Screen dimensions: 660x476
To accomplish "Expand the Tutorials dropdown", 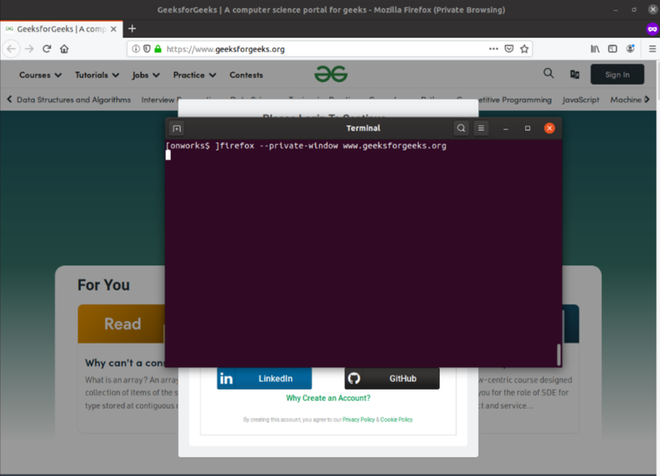I will [97, 75].
